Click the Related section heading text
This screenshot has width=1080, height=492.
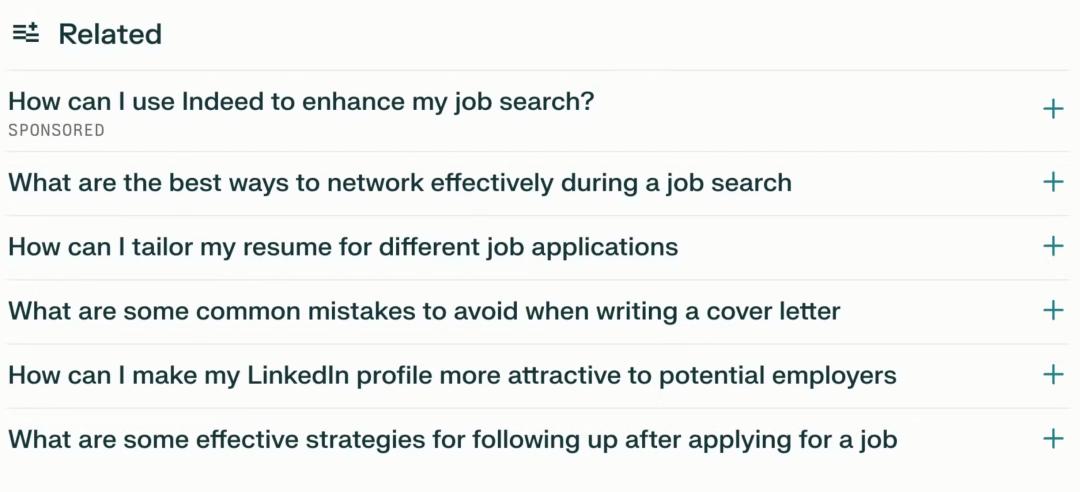[x=110, y=34]
